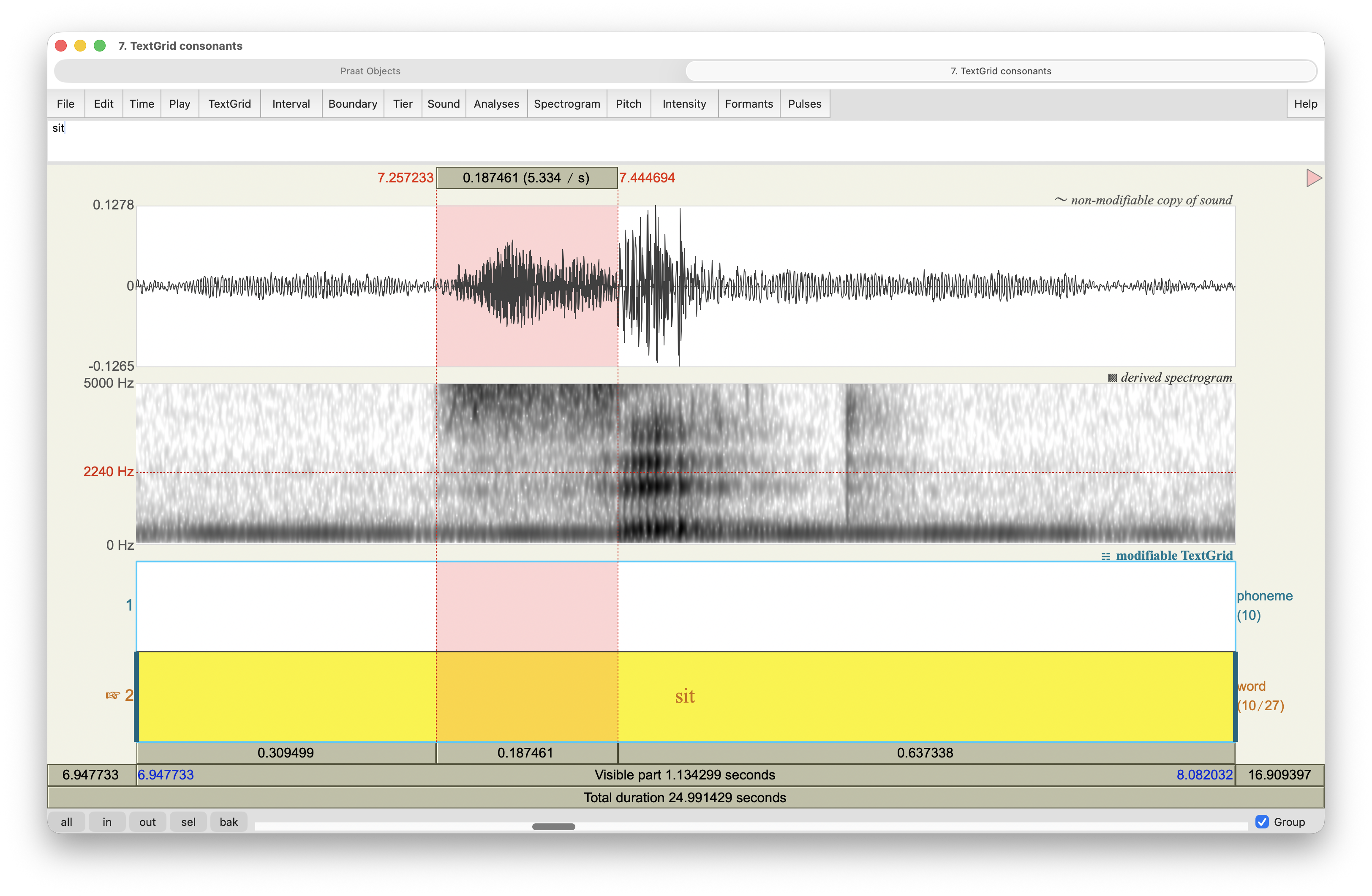Open the Play menu
This screenshot has width=1372, height=896.
click(x=180, y=104)
